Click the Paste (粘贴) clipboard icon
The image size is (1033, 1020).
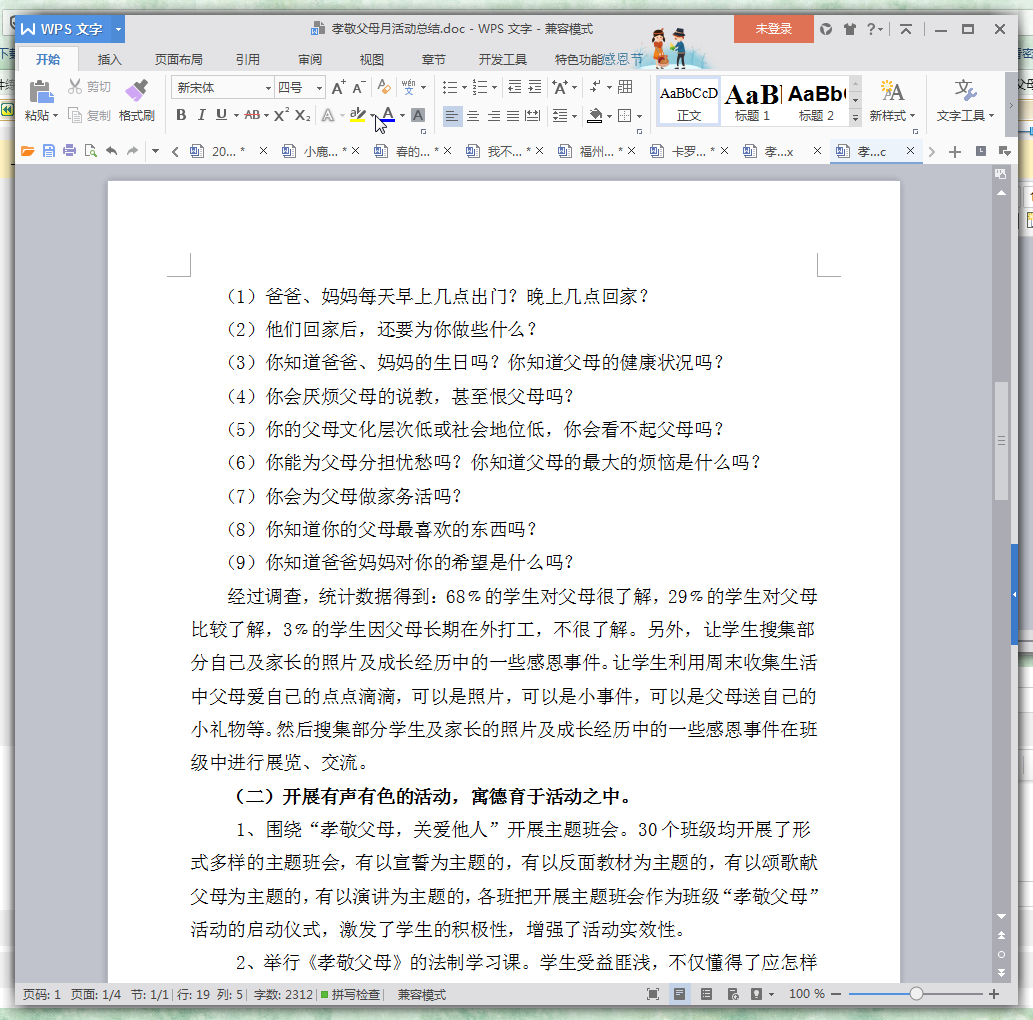pos(41,92)
